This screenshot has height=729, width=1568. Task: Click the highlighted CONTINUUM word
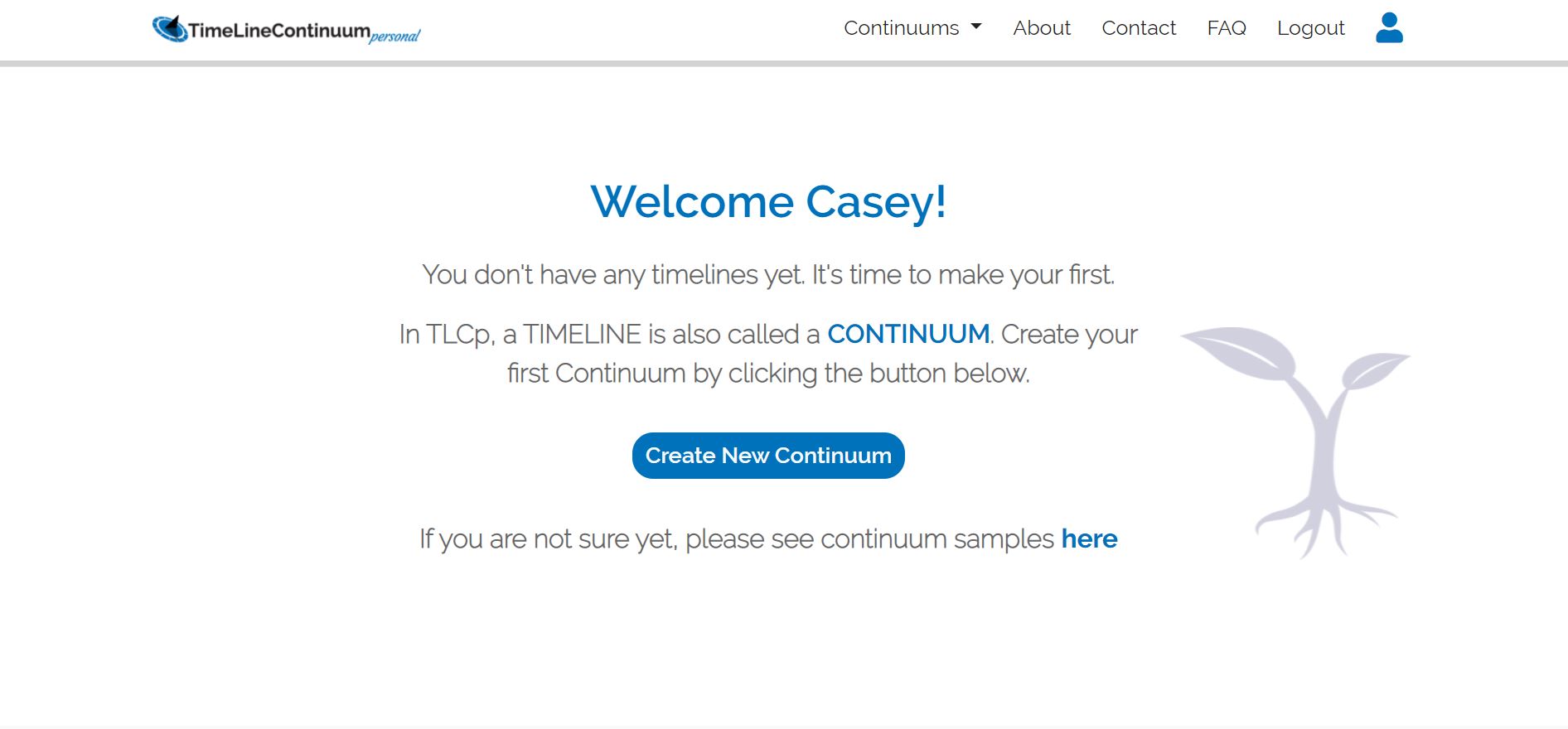908,334
